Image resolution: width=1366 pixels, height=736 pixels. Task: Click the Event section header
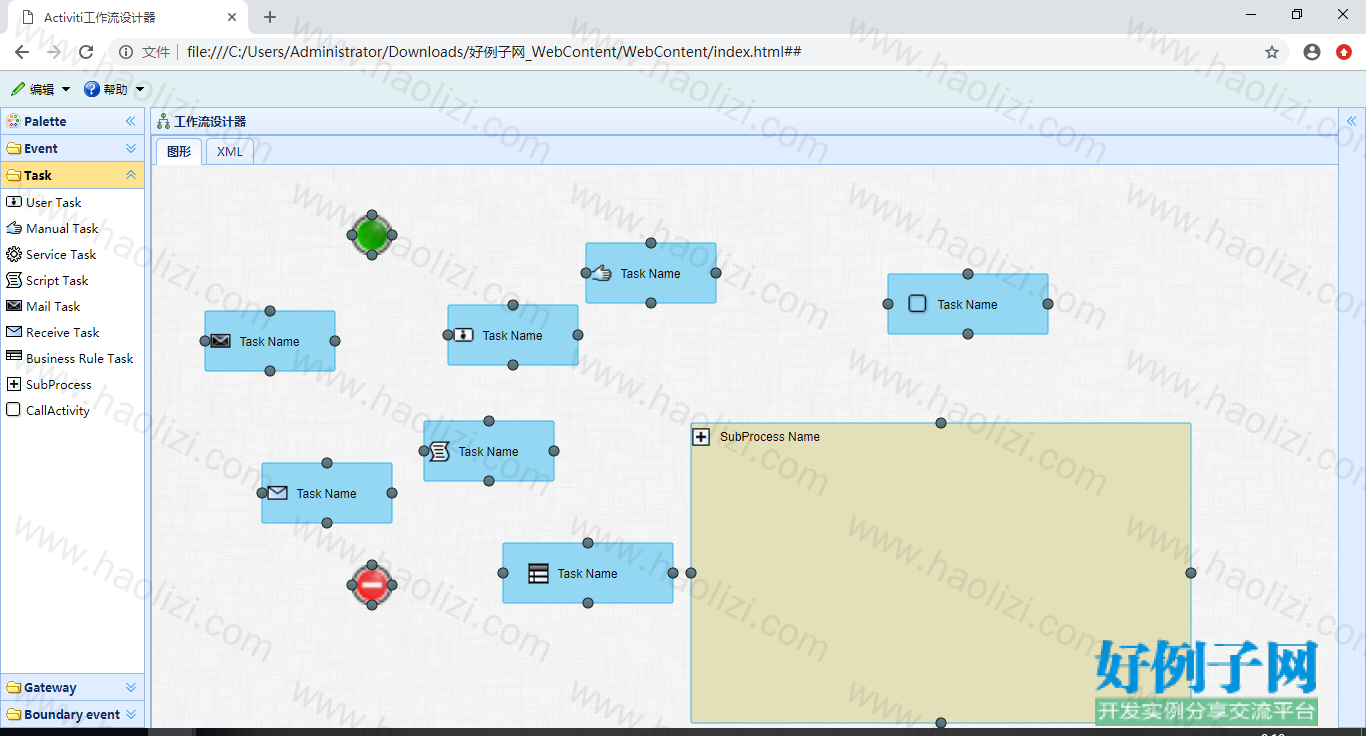click(72, 148)
